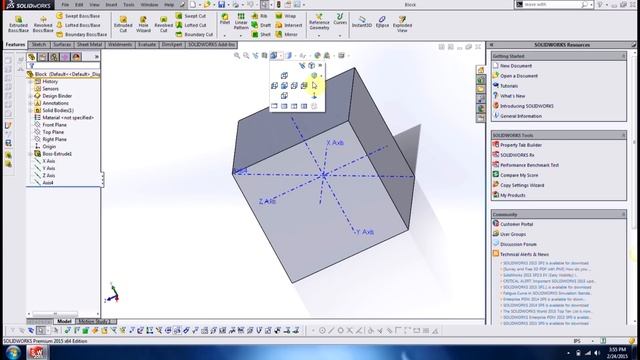Select the Shell feature tool
The image size is (640, 360).
pos(261,34)
